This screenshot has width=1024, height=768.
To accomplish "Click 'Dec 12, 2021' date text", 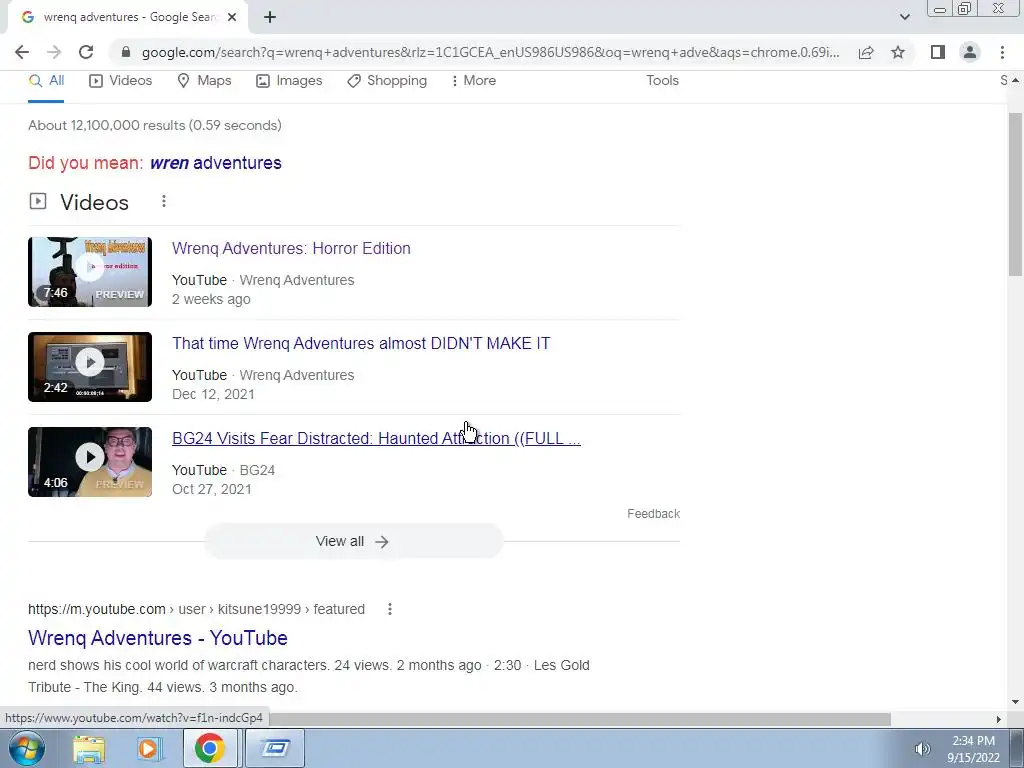I will [x=213, y=394].
